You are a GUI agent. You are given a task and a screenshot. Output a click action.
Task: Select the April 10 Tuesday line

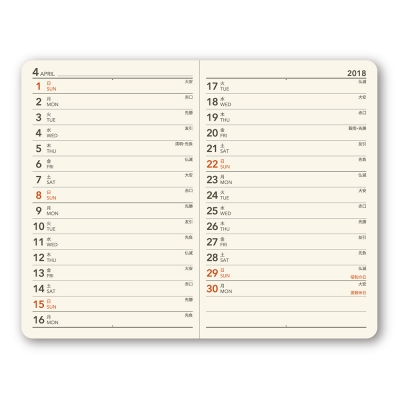pos(113,226)
